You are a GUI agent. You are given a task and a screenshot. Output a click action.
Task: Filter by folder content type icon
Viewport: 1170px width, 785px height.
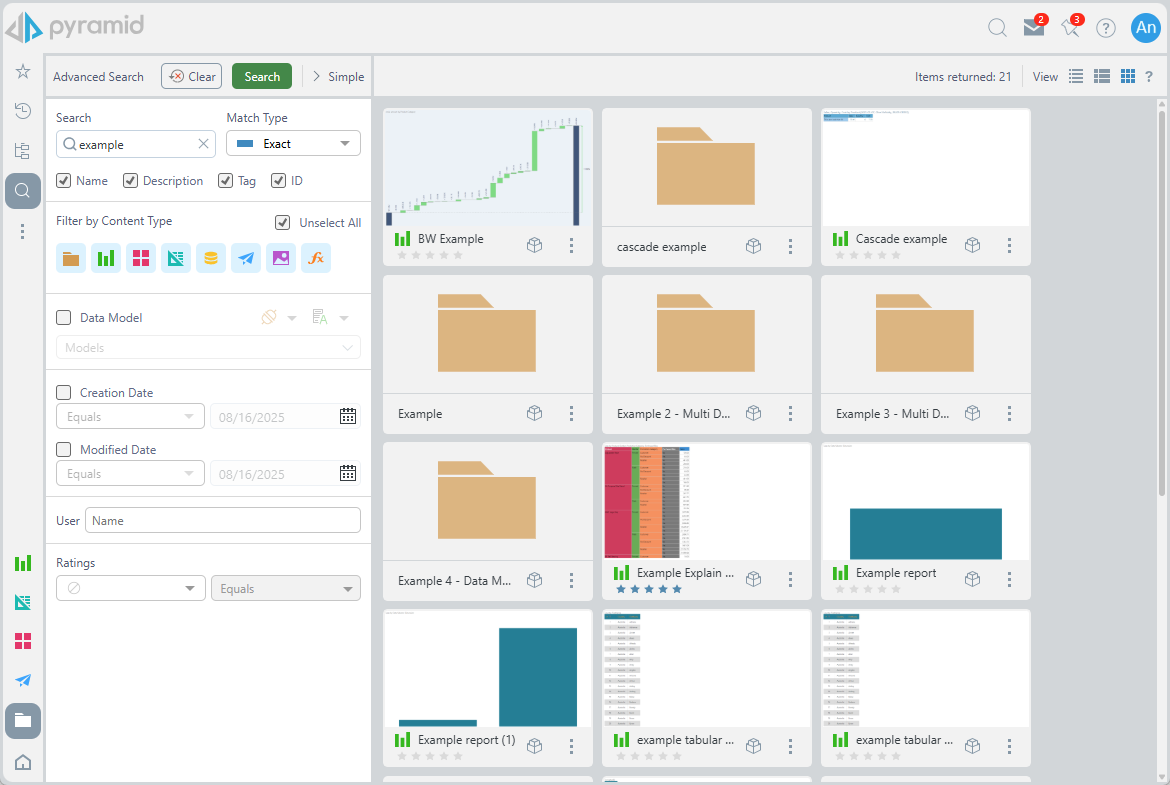71,258
